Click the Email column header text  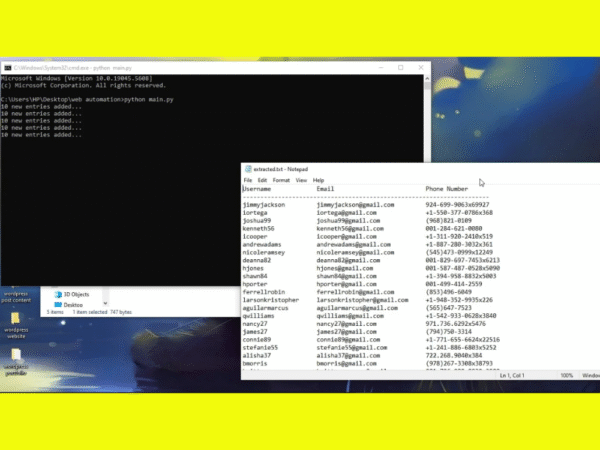(x=325, y=189)
